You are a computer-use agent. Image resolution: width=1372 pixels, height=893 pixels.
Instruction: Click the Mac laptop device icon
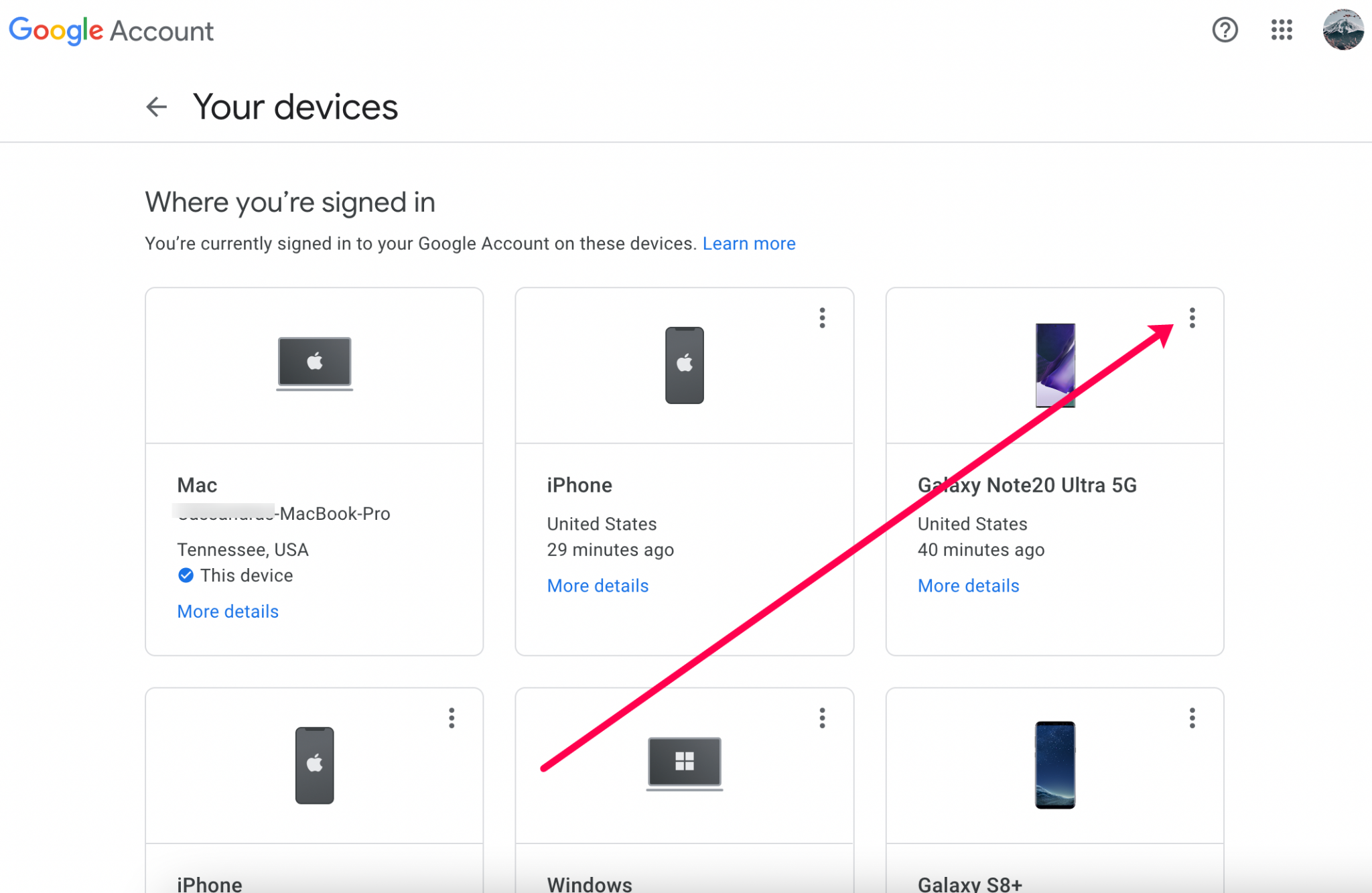(x=314, y=364)
